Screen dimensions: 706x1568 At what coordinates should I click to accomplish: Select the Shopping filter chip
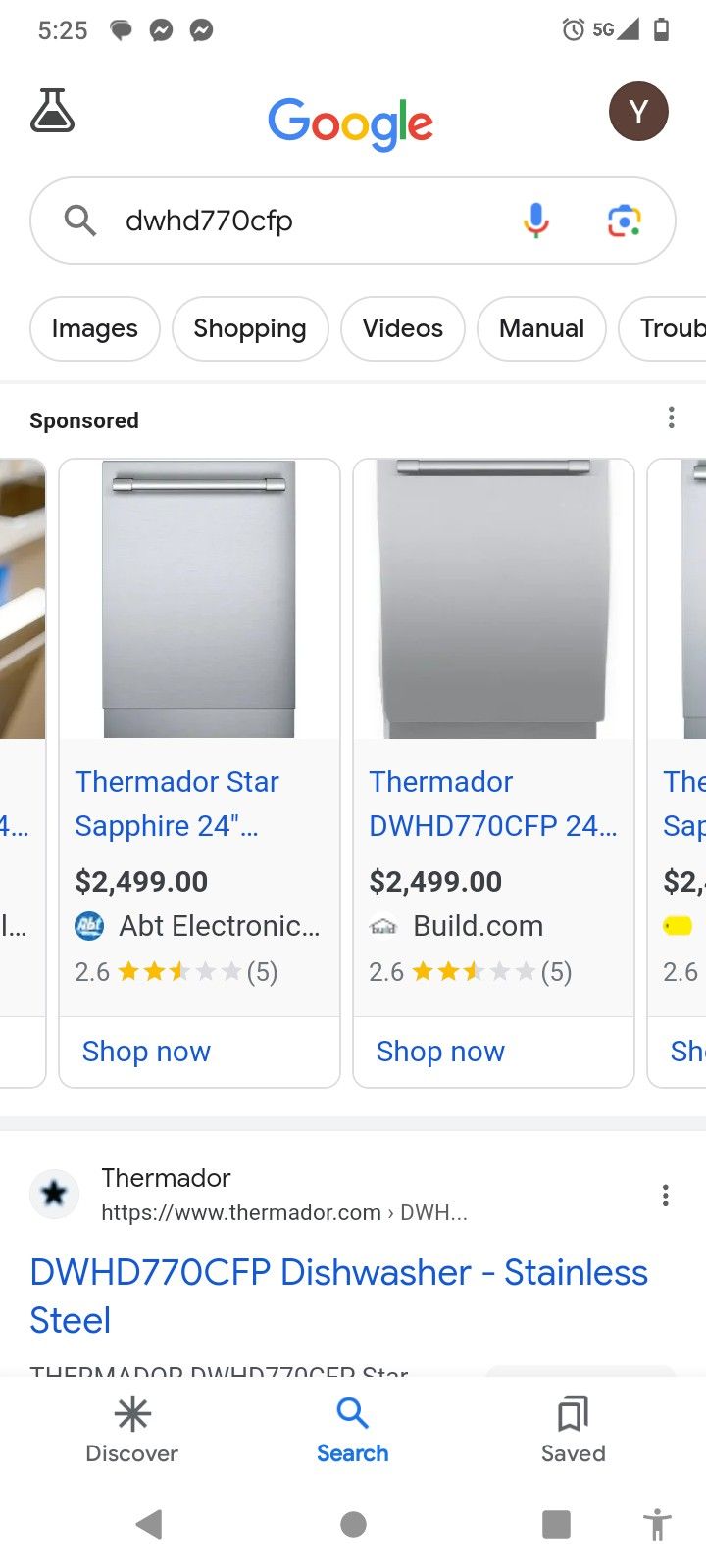[x=250, y=328]
